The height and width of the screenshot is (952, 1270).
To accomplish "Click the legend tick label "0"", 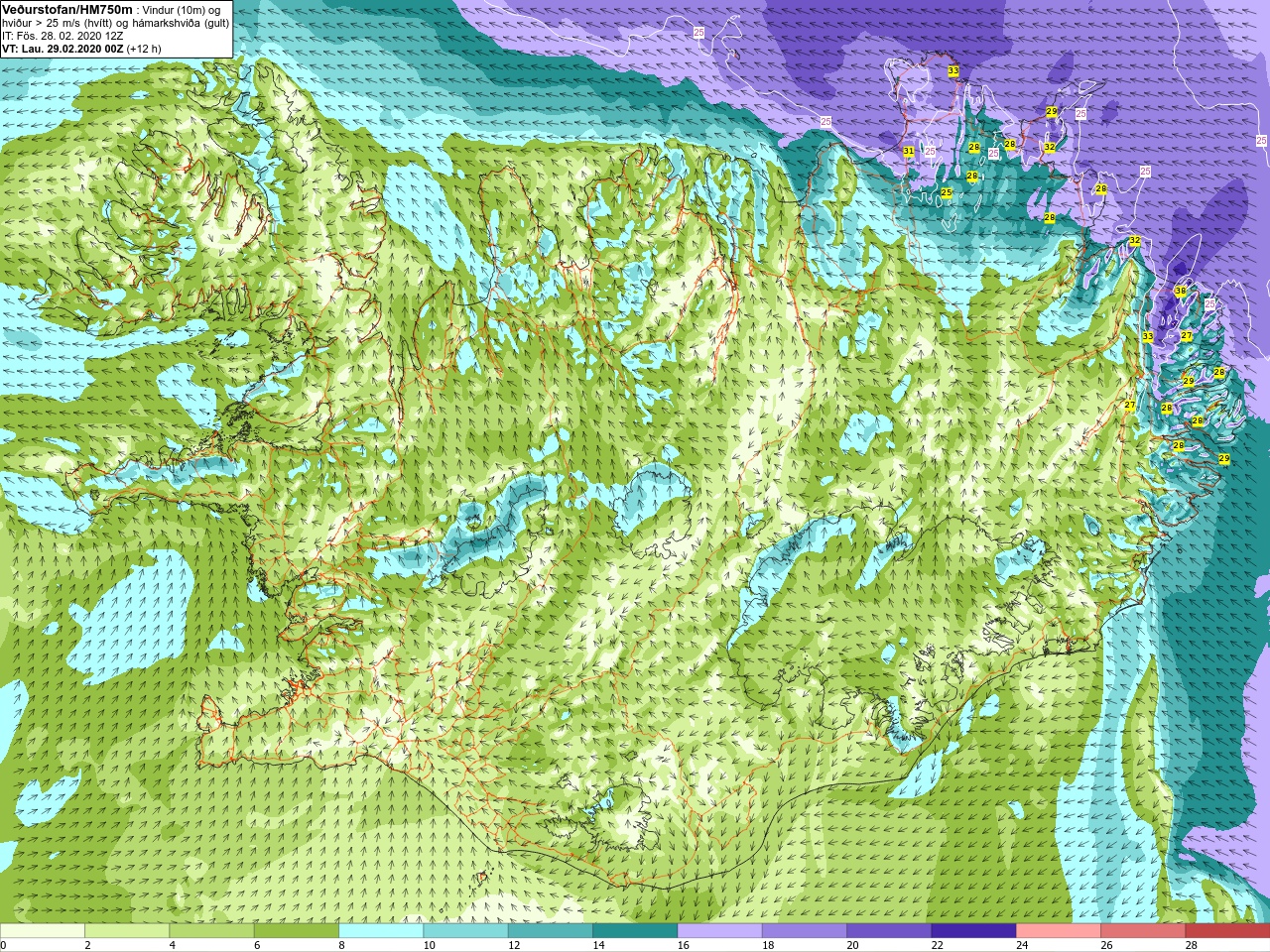I will pyautogui.click(x=3, y=945).
